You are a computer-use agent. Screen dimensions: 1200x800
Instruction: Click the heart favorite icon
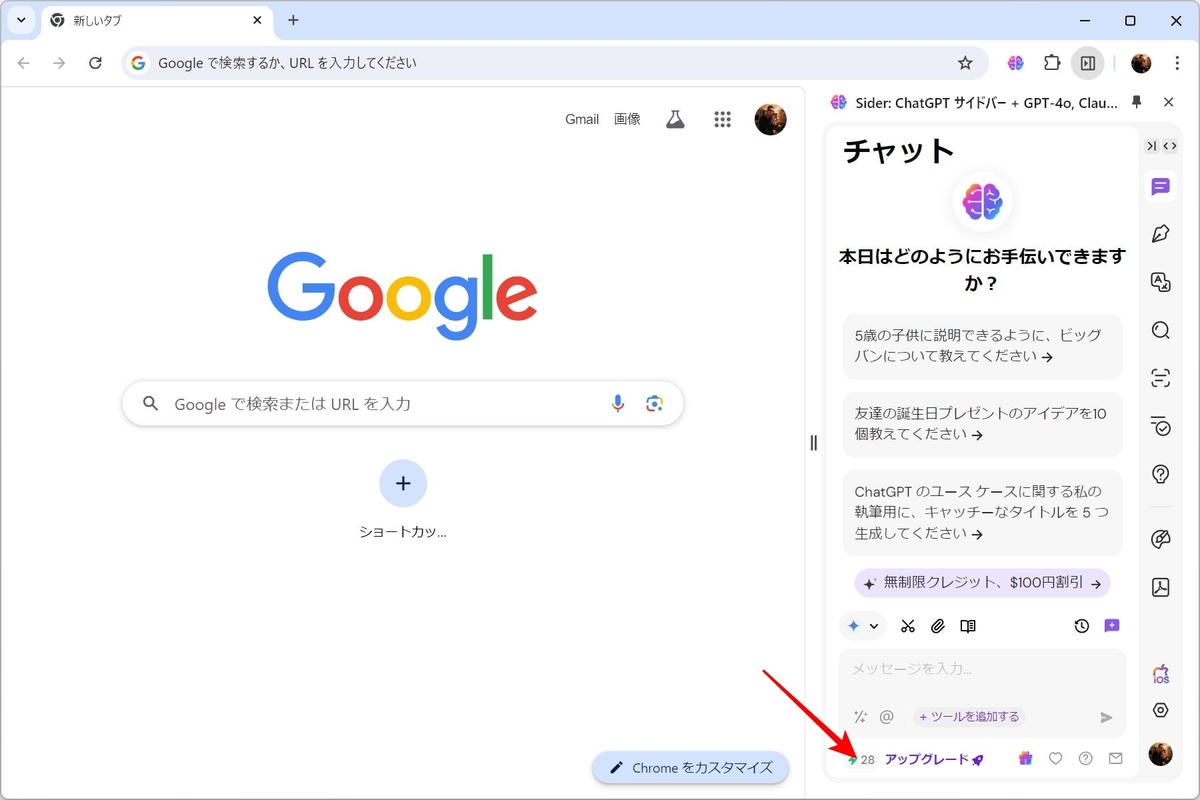[1055, 759]
